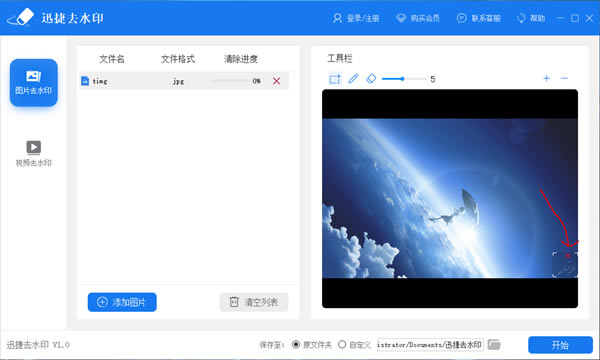Remove ting file with red X
600x360 pixels.
tap(276, 81)
